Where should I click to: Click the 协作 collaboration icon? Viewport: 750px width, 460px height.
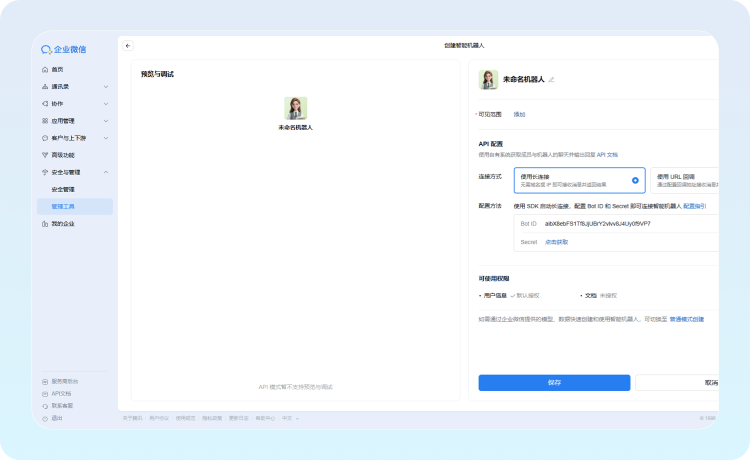tap(45, 104)
